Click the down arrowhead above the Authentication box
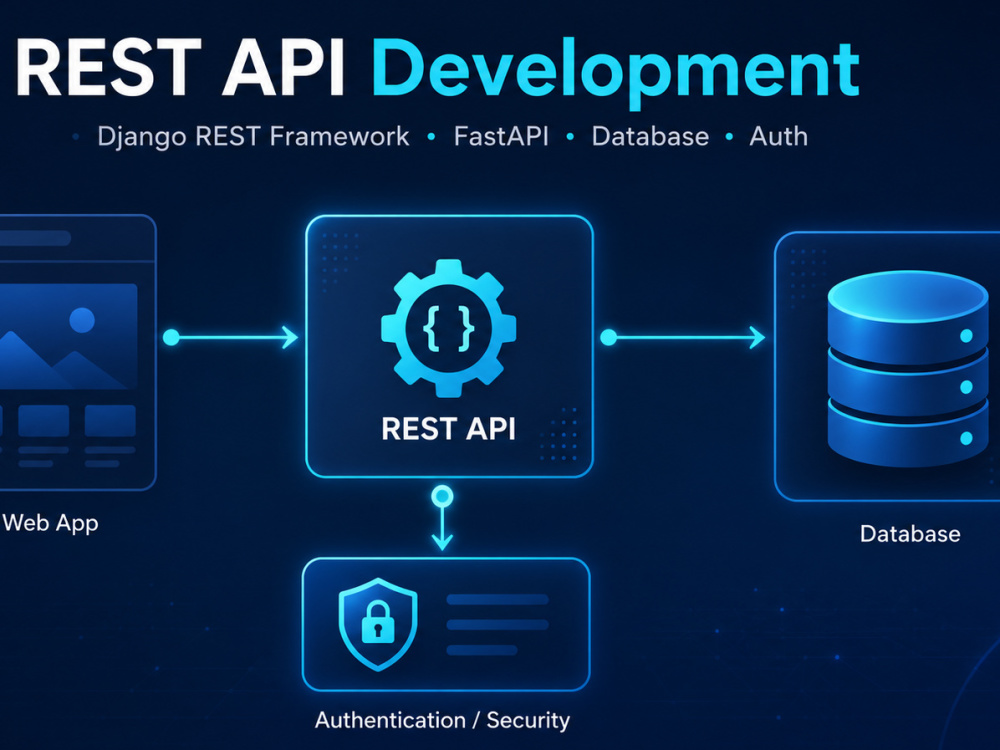Screen dimensions: 1000x750 click(442, 543)
